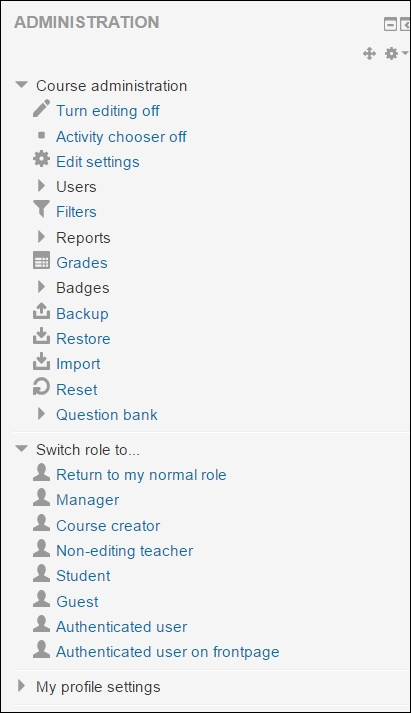Click the move block crosshair icon
411x713 pixels.
coord(369,54)
